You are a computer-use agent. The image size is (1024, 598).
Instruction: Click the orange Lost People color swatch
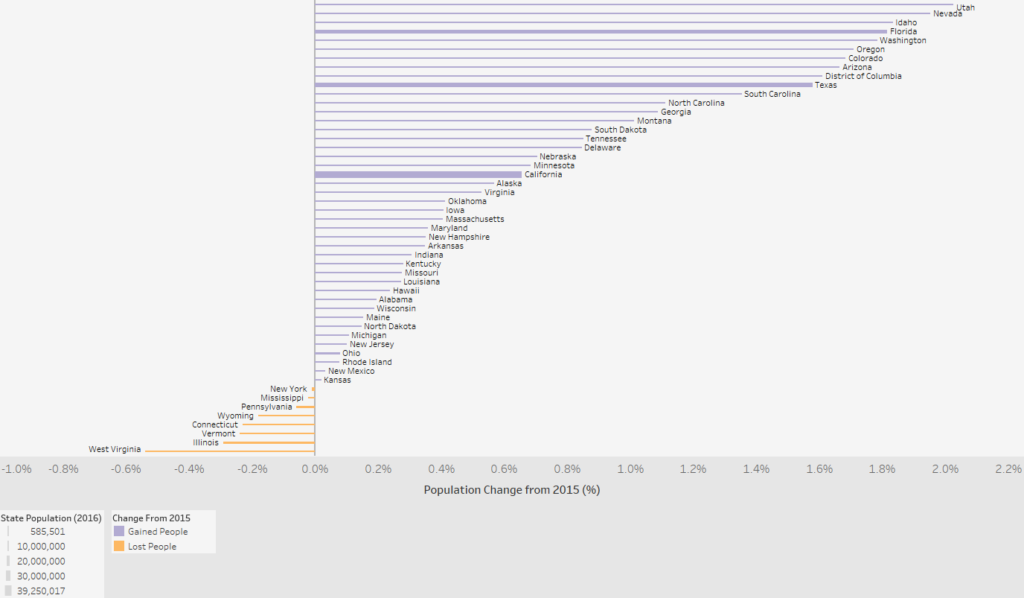(x=119, y=546)
